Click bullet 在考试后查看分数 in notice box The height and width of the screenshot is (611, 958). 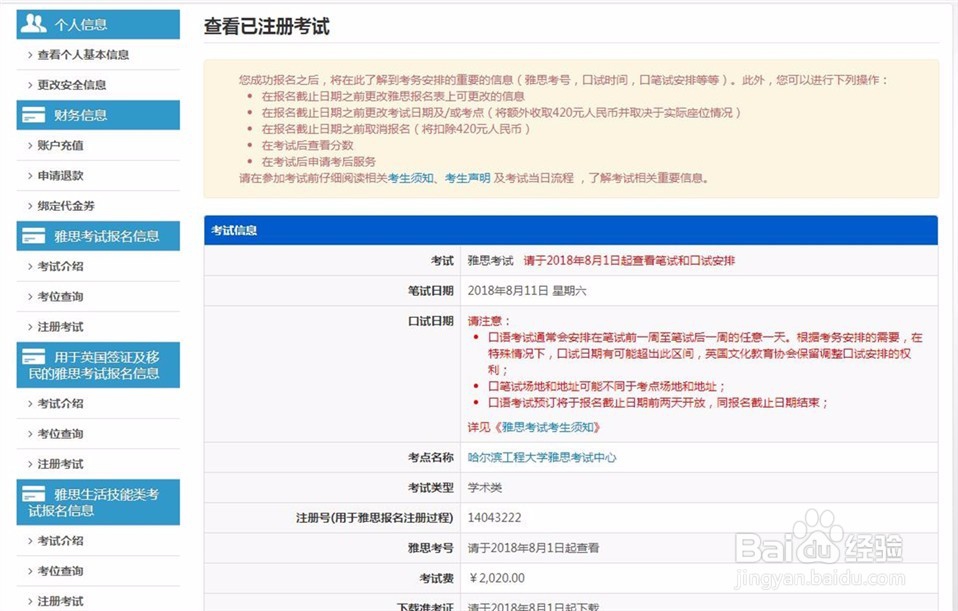point(307,145)
